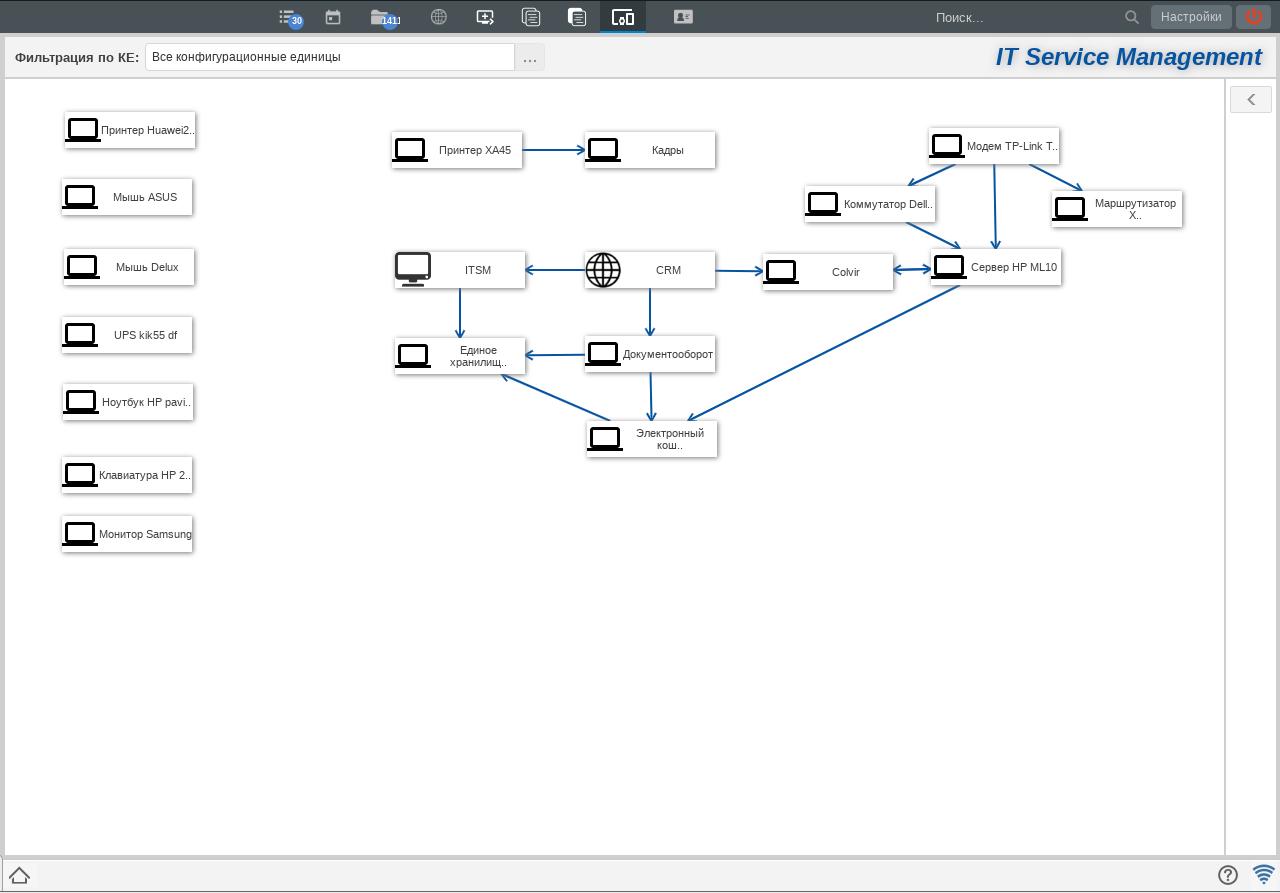This screenshot has width=1280, height=893.
Task: Click the red power logout button
Action: [1253, 17]
